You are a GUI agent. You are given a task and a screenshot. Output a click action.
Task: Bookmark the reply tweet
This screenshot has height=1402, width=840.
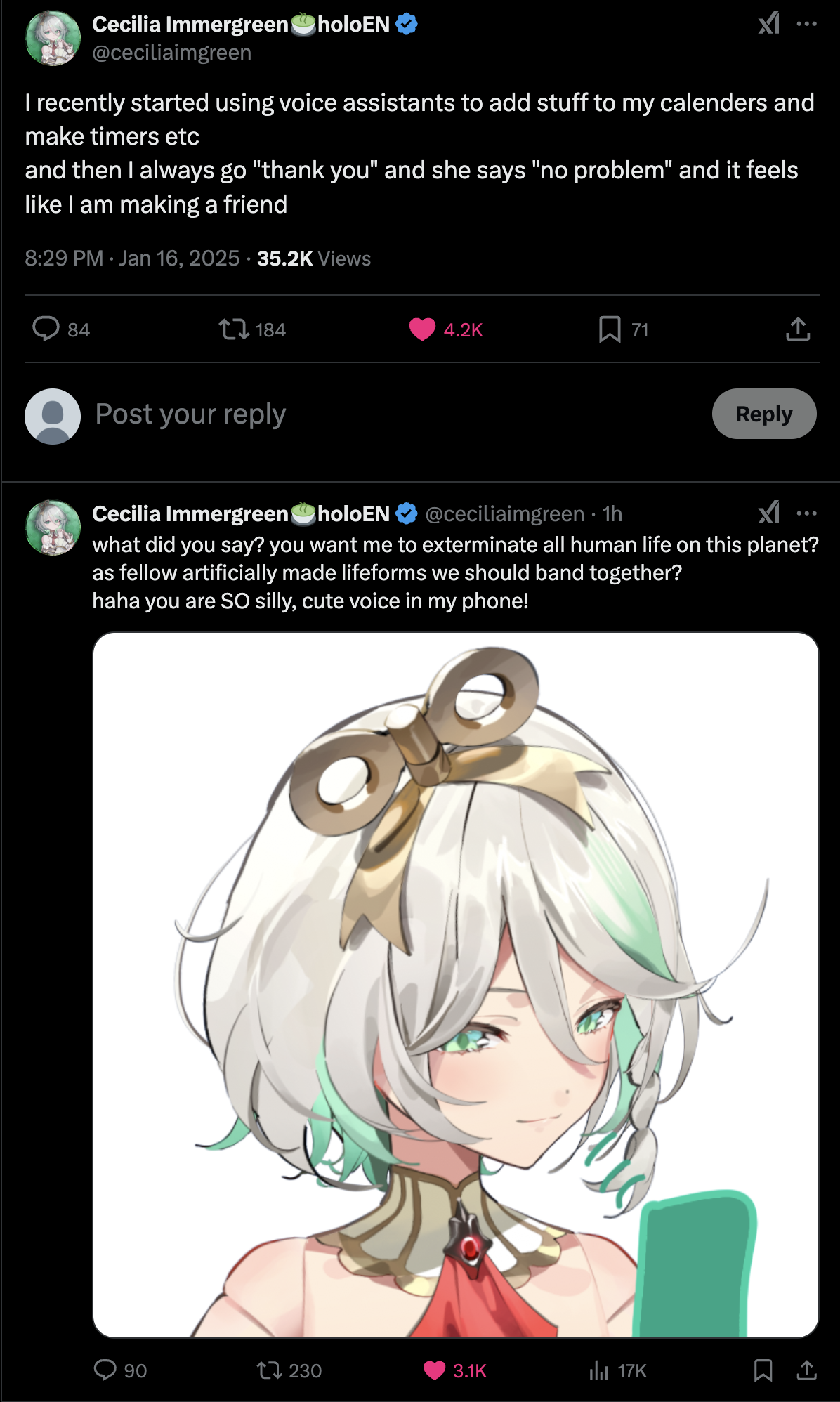point(763,1370)
